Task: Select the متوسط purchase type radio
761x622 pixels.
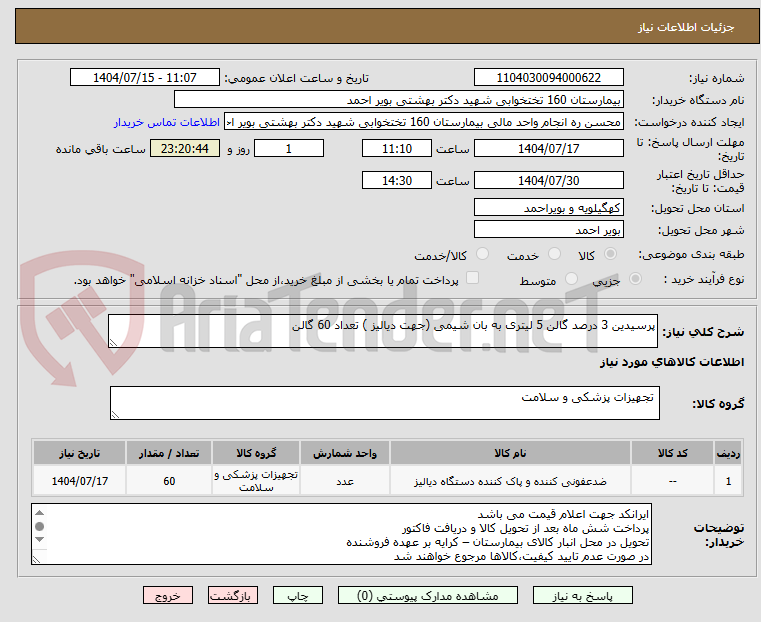Action: pyautogui.click(x=572, y=279)
